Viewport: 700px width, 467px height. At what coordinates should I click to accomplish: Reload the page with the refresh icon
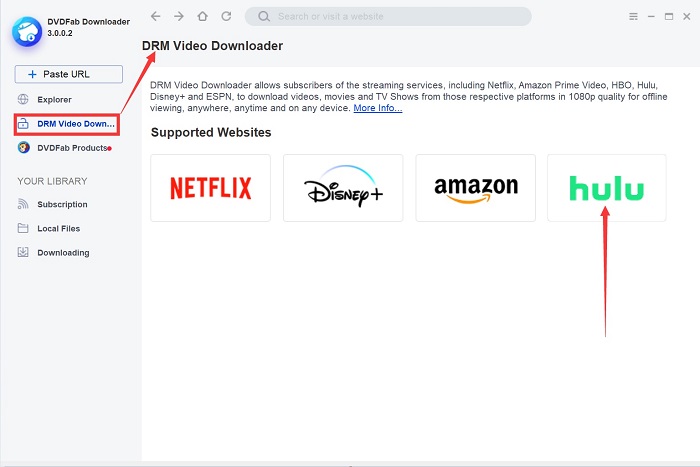point(226,17)
